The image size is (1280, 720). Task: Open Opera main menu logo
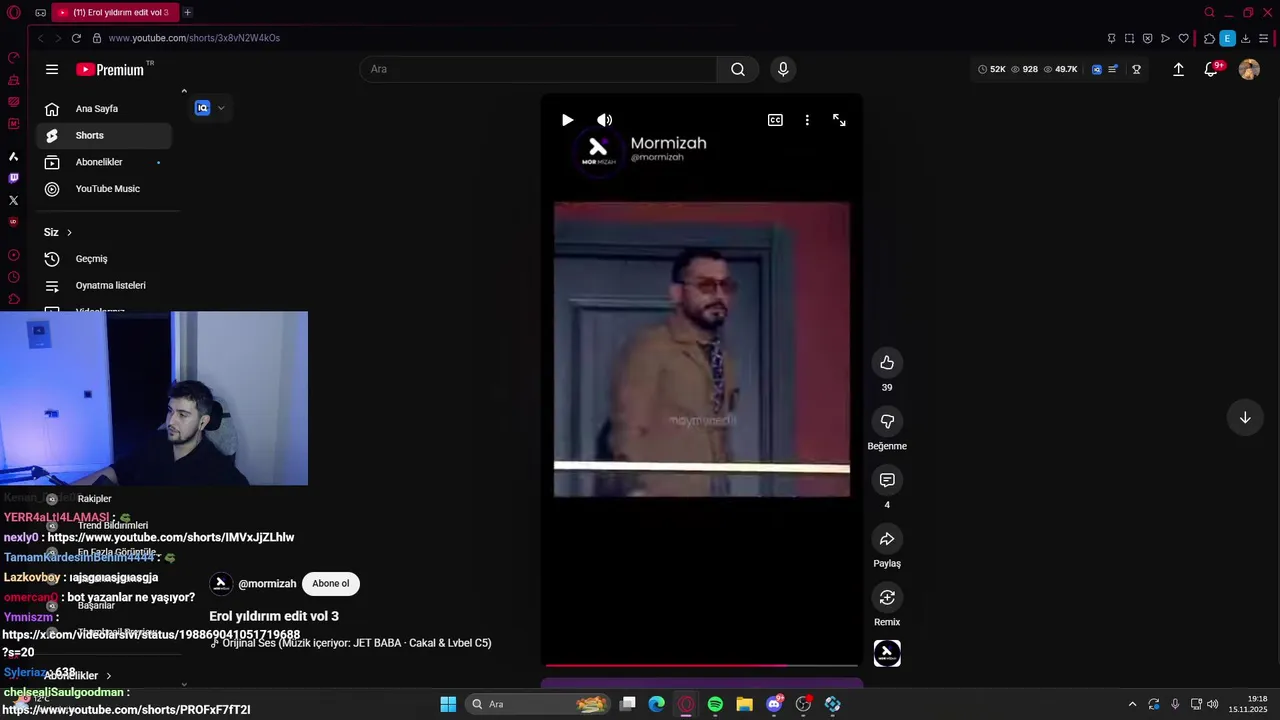14,12
